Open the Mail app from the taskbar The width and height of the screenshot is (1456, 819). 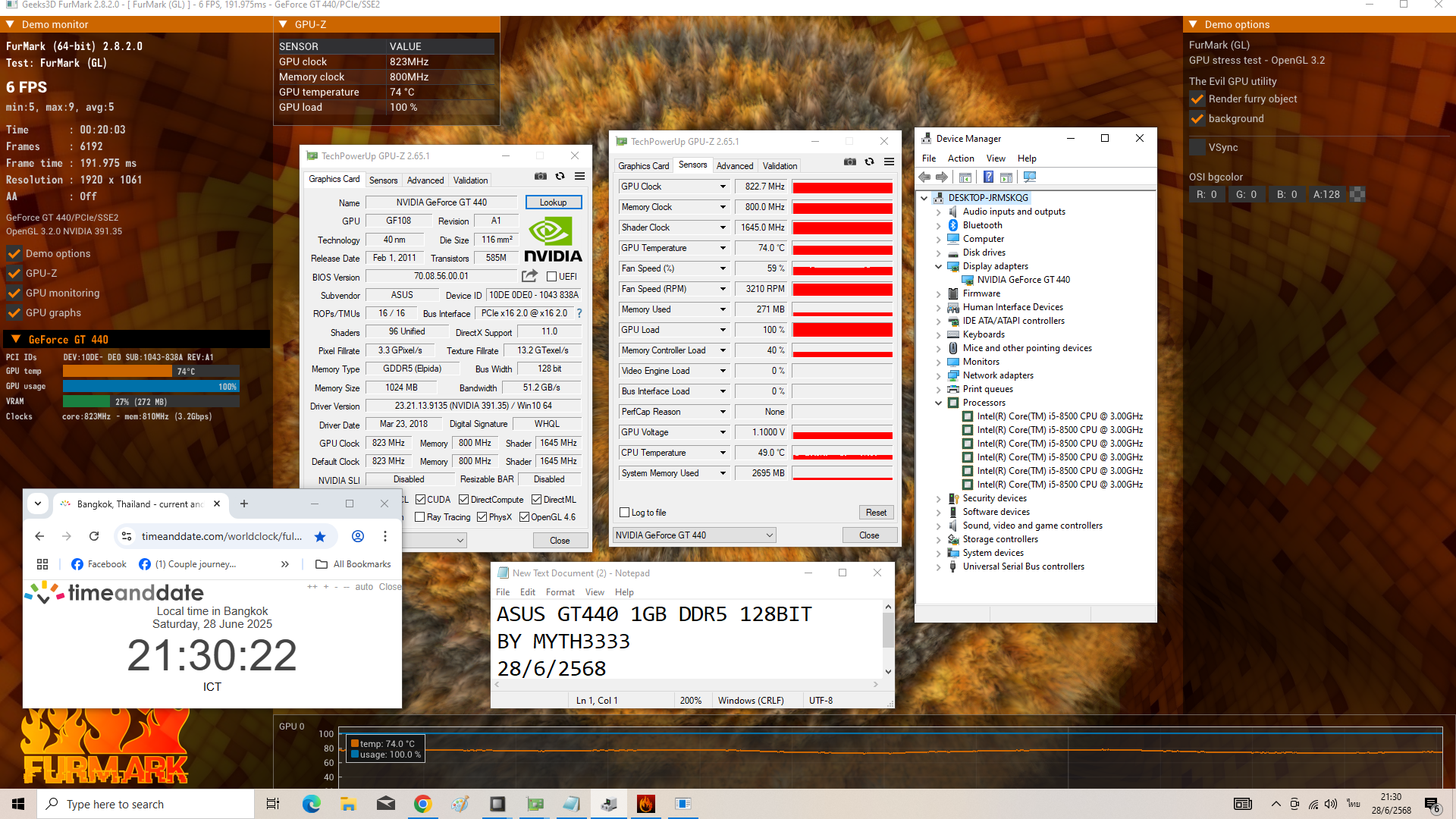[x=385, y=804]
